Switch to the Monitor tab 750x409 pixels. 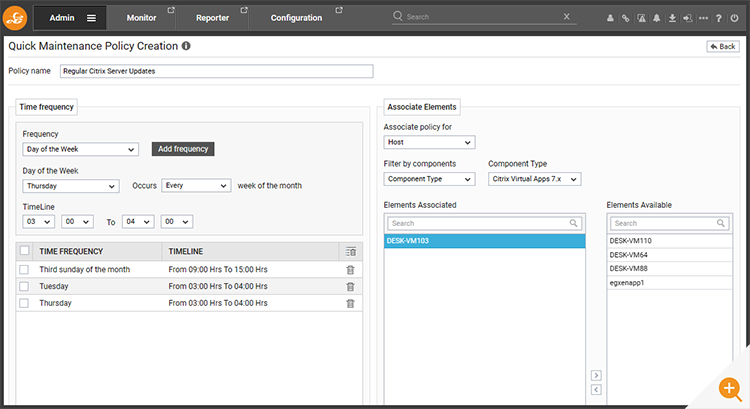click(141, 18)
